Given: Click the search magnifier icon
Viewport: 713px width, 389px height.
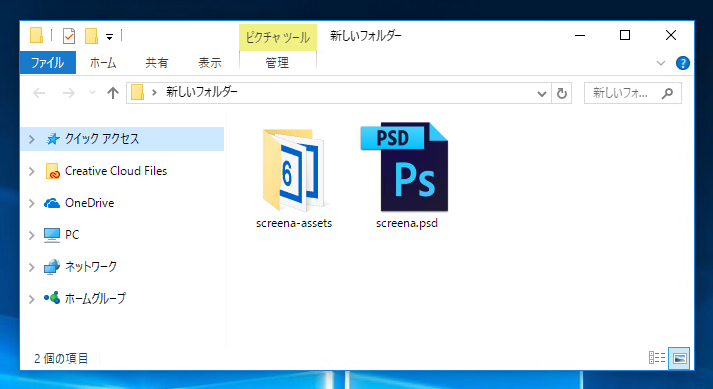Looking at the screenshot, I should point(668,93).
